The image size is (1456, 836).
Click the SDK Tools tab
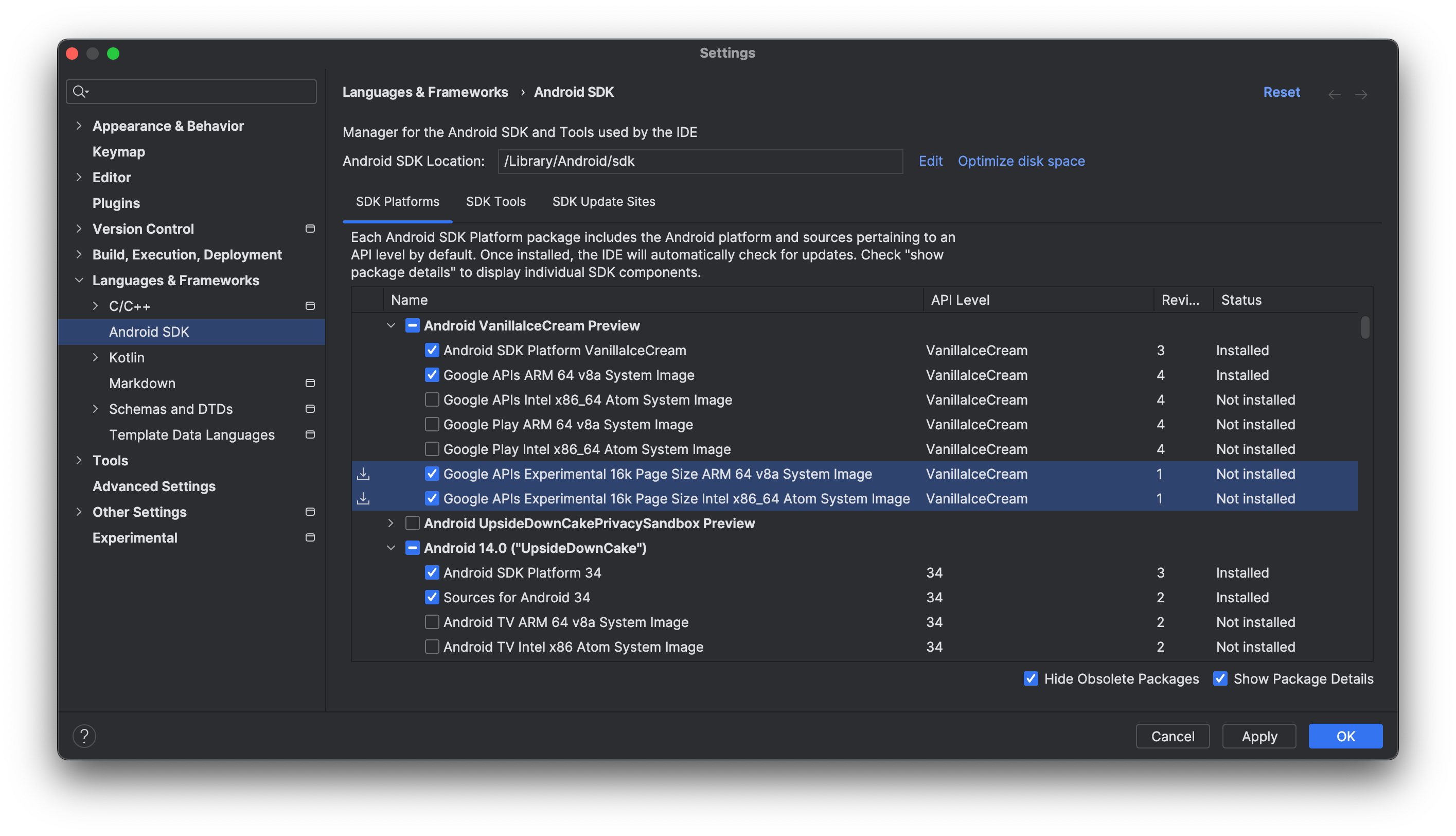click(495, 200)
